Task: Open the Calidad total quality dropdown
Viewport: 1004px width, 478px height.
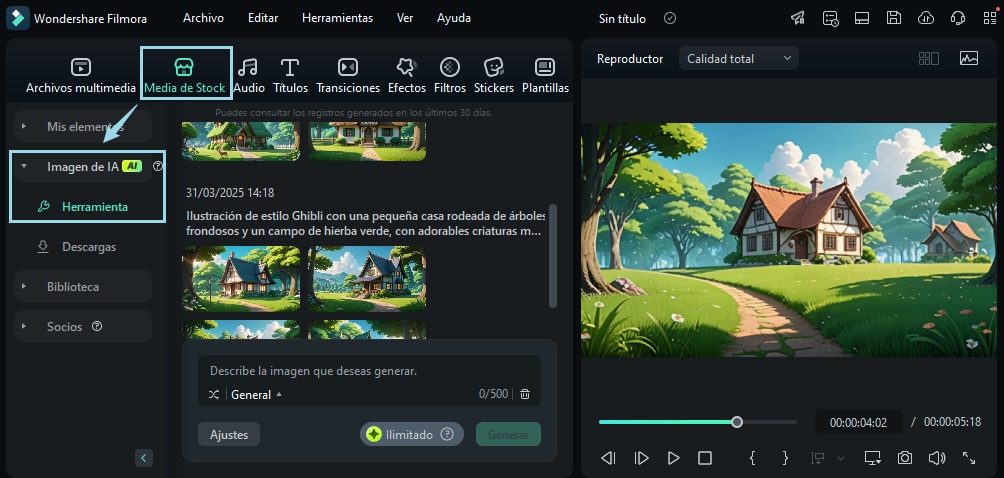Action: [x=739, y=58]
